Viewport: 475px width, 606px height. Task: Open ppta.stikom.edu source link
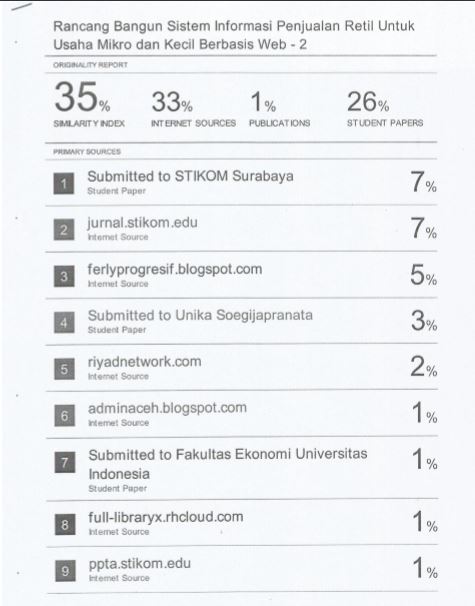[140, 563]
